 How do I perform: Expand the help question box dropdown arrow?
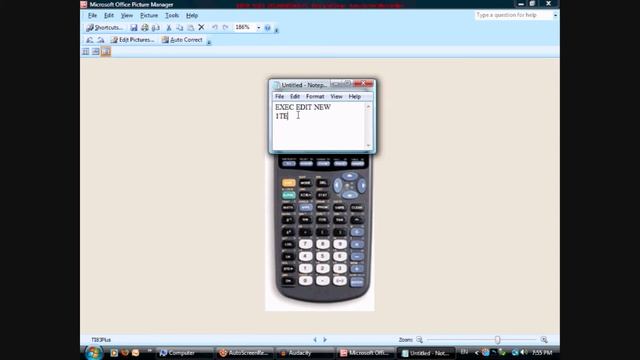tap(555, 15)
